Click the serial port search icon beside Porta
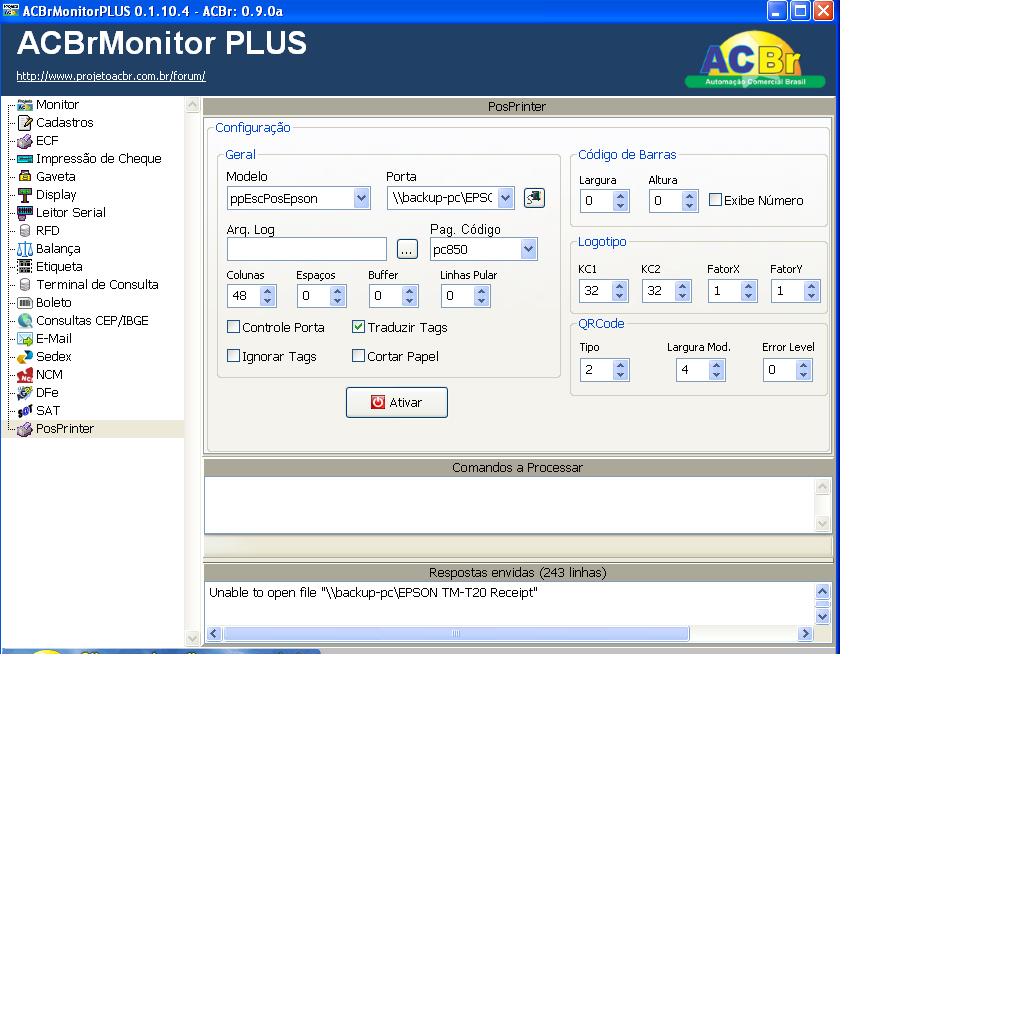This screenshot has height=1032, width=1024. pos(534,197)
